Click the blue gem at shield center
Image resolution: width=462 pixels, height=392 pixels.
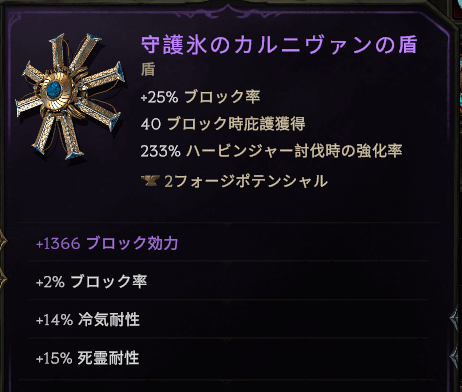53,90
